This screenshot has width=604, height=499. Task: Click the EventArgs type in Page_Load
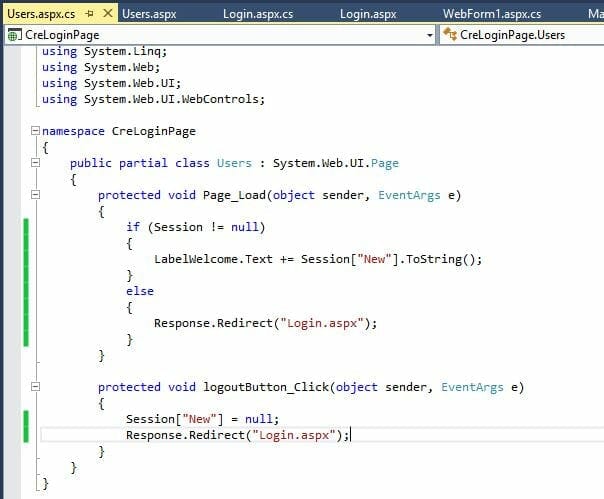coord(410,195)
